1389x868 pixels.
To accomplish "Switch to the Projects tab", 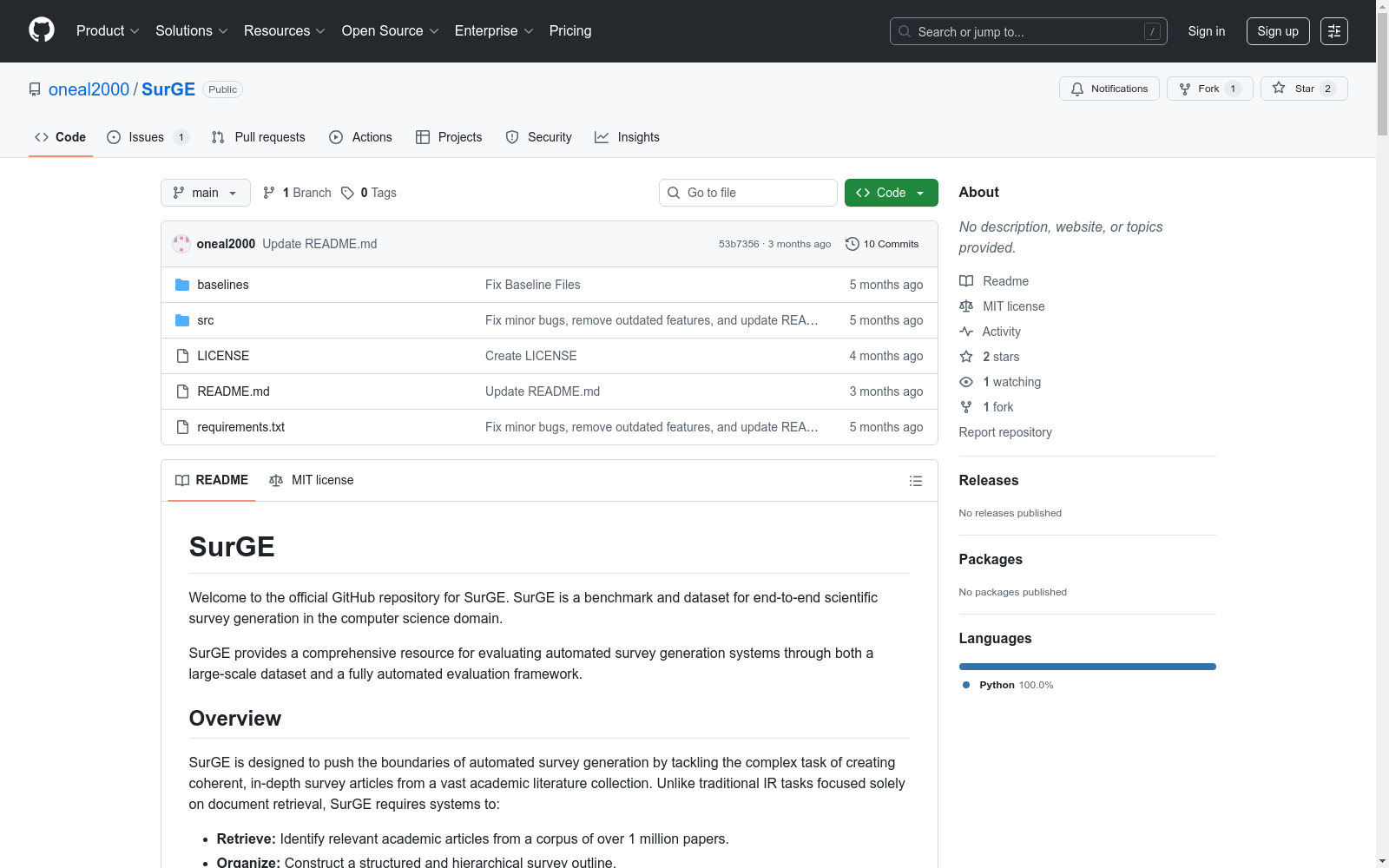I will [449, 137].
